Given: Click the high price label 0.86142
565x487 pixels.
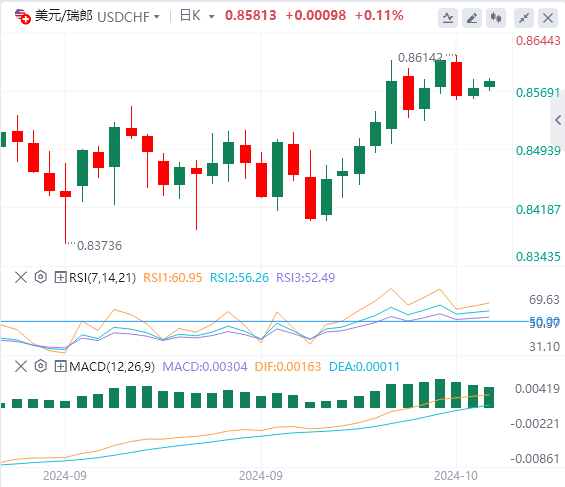Looking at the screenshot, I should [x=420, y=58].
